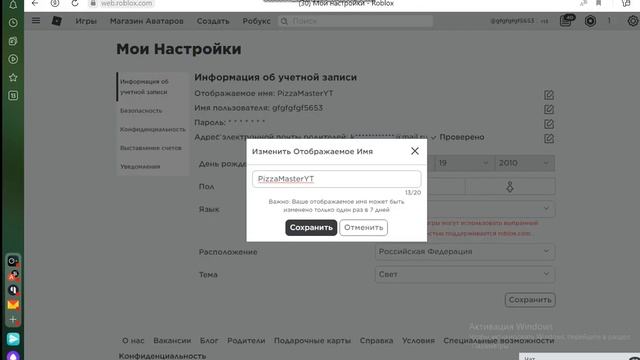The image size is (640, 360).
Task: Open the sidebar favorites star icon
Action: coord(13,78)
